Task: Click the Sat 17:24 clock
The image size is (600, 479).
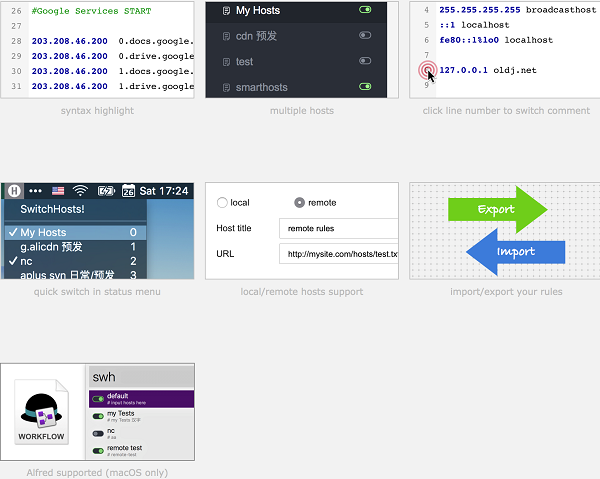Action: click(164, 191)
